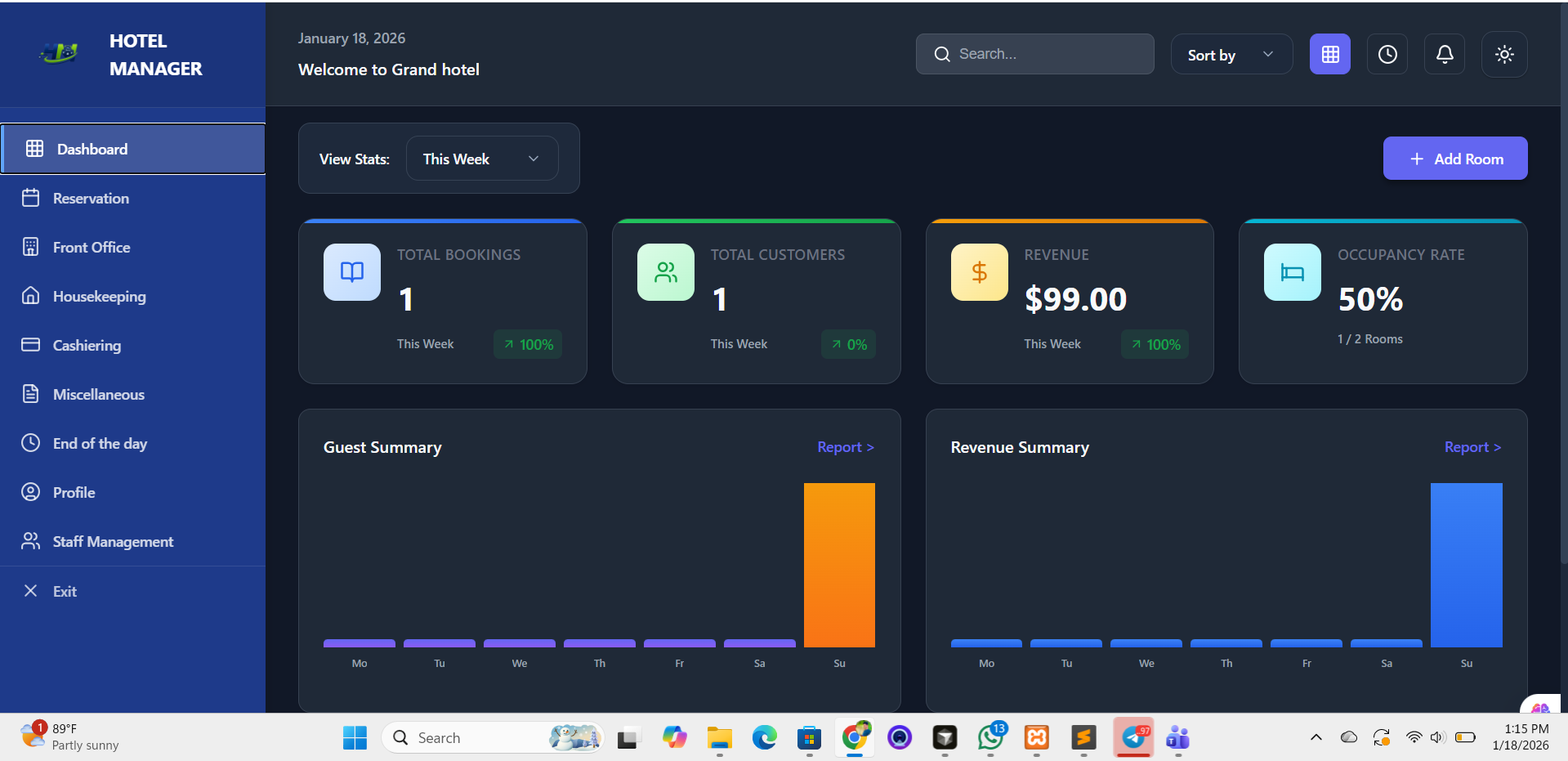
Task: Click the Total Bookings book icon
Action: [x=352, y=272]
